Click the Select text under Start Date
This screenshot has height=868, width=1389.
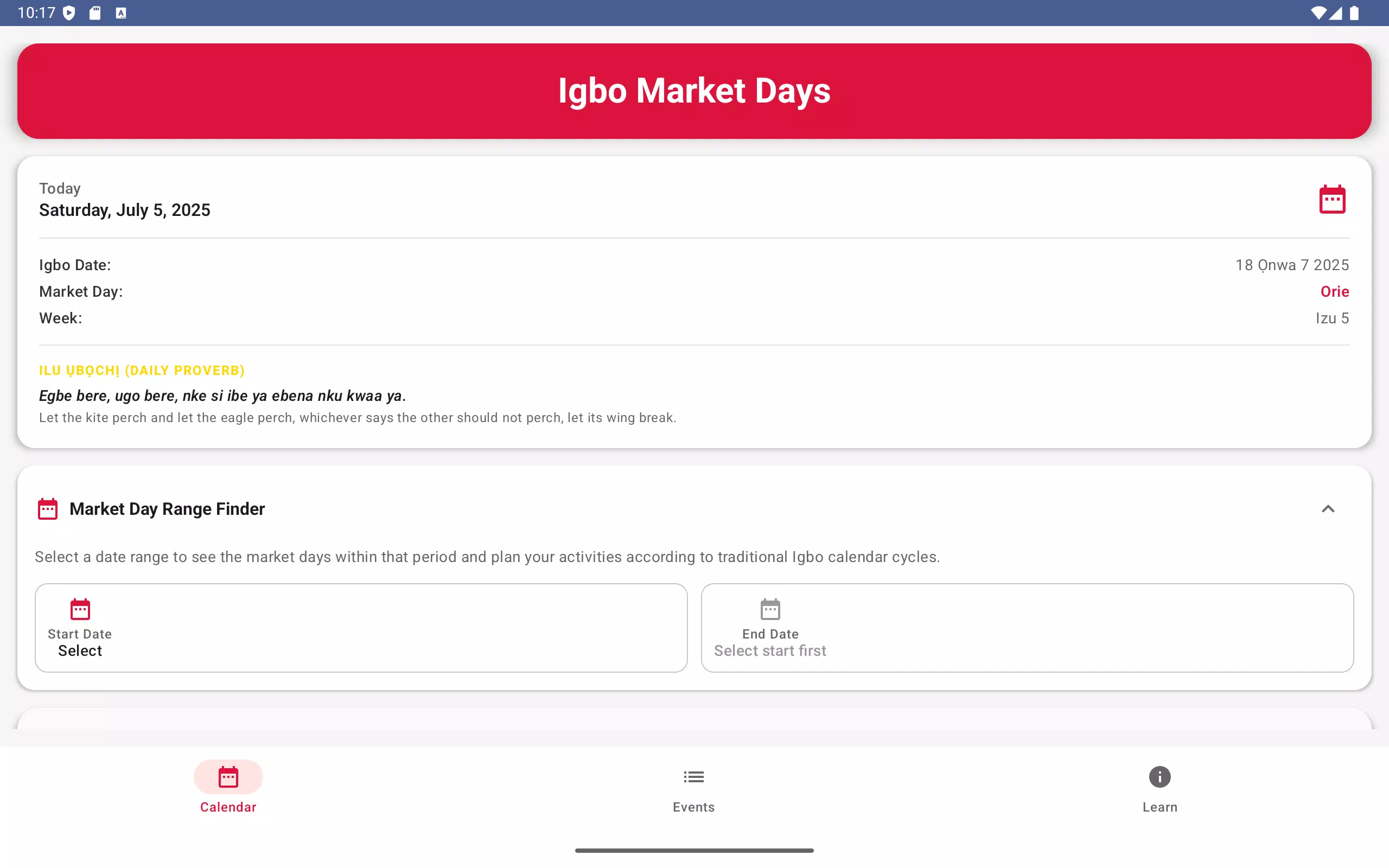pos(80,650)
